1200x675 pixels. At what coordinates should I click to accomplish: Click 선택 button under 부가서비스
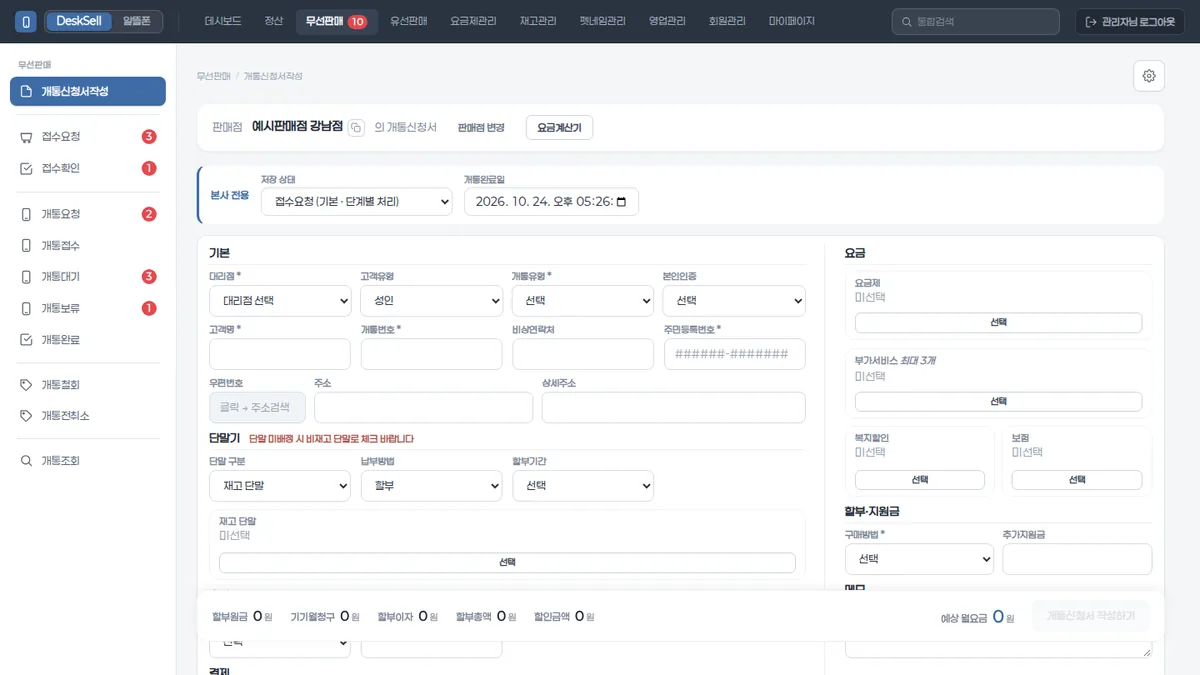(998, 401)
